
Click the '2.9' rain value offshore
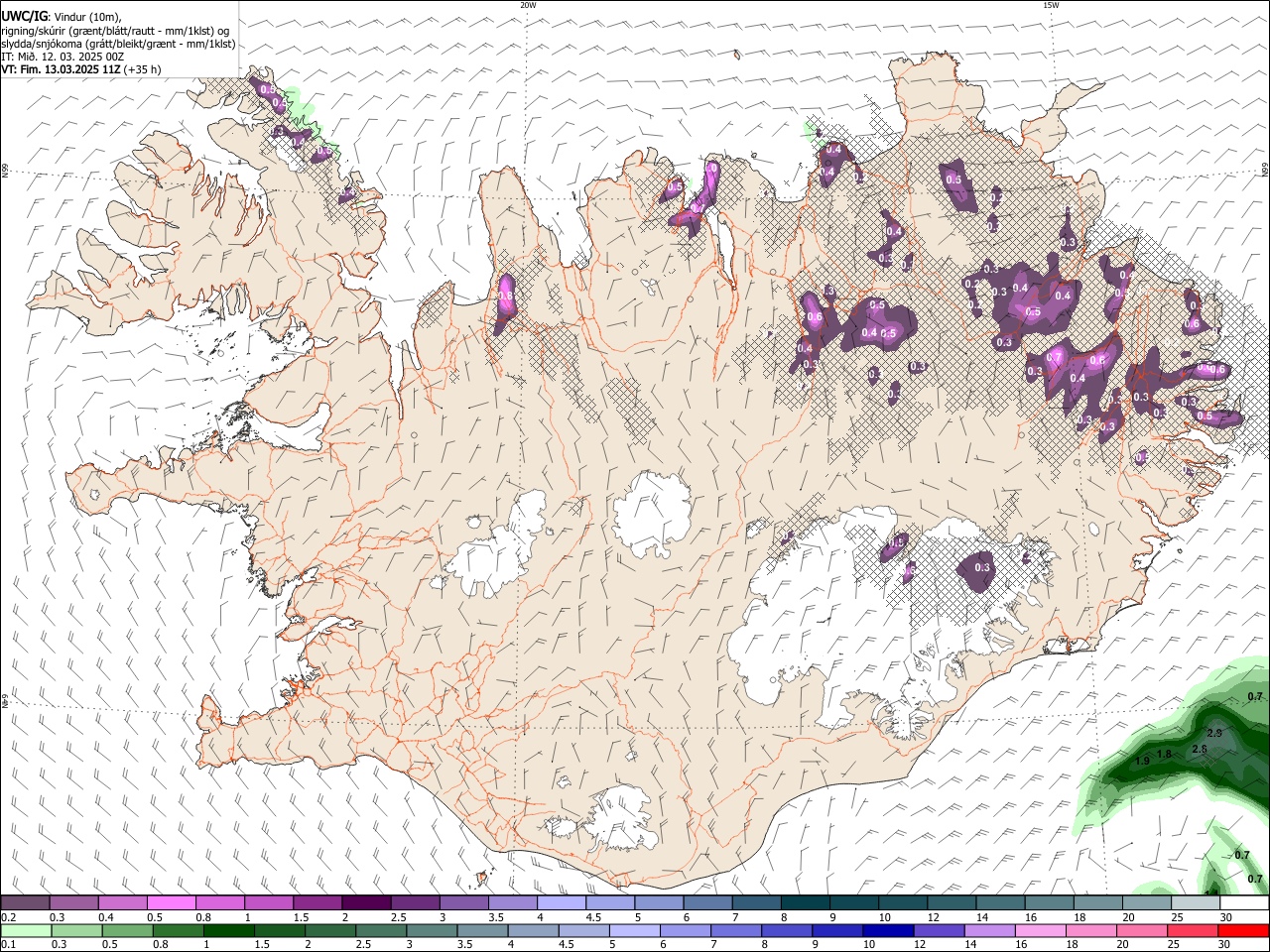(x=1216, y=732)
